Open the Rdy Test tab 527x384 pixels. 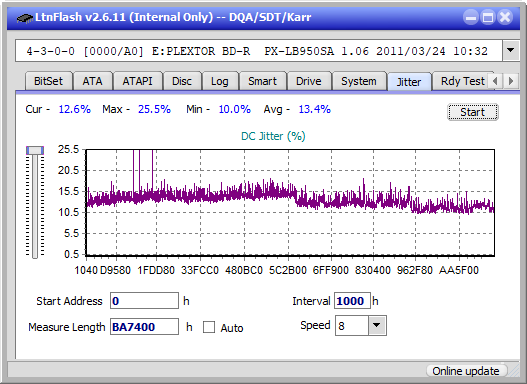(x=462, y=81)
